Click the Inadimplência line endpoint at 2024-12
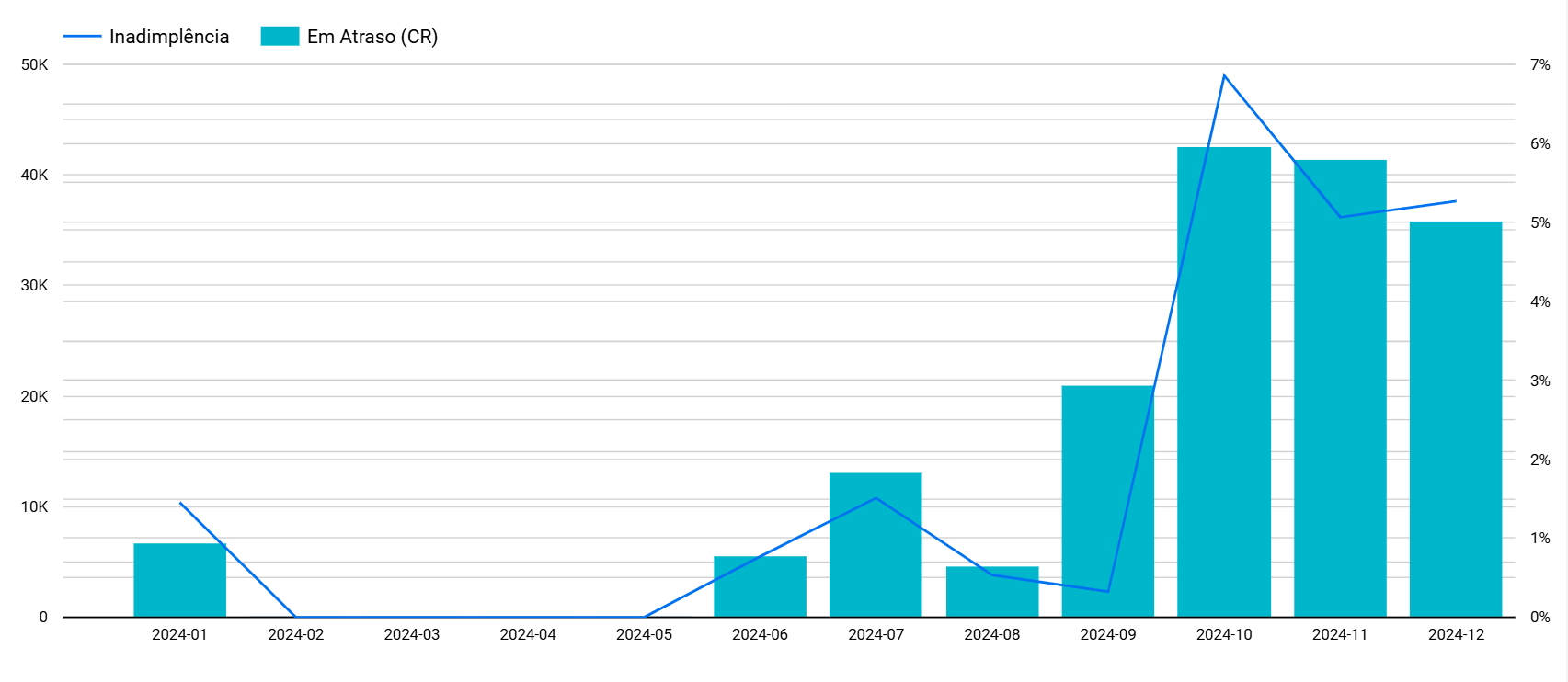This screenshot has width=1568, height=682. [x=1456, y=201]
